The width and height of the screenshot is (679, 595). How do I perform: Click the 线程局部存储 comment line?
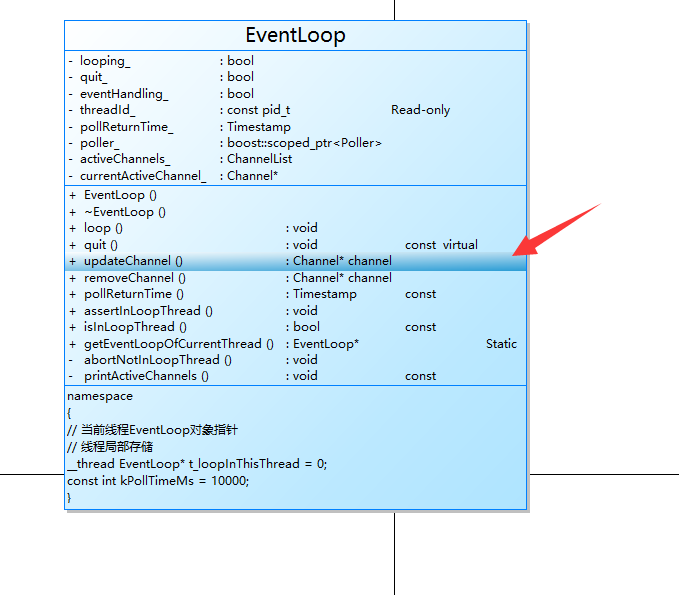point(110,447)
